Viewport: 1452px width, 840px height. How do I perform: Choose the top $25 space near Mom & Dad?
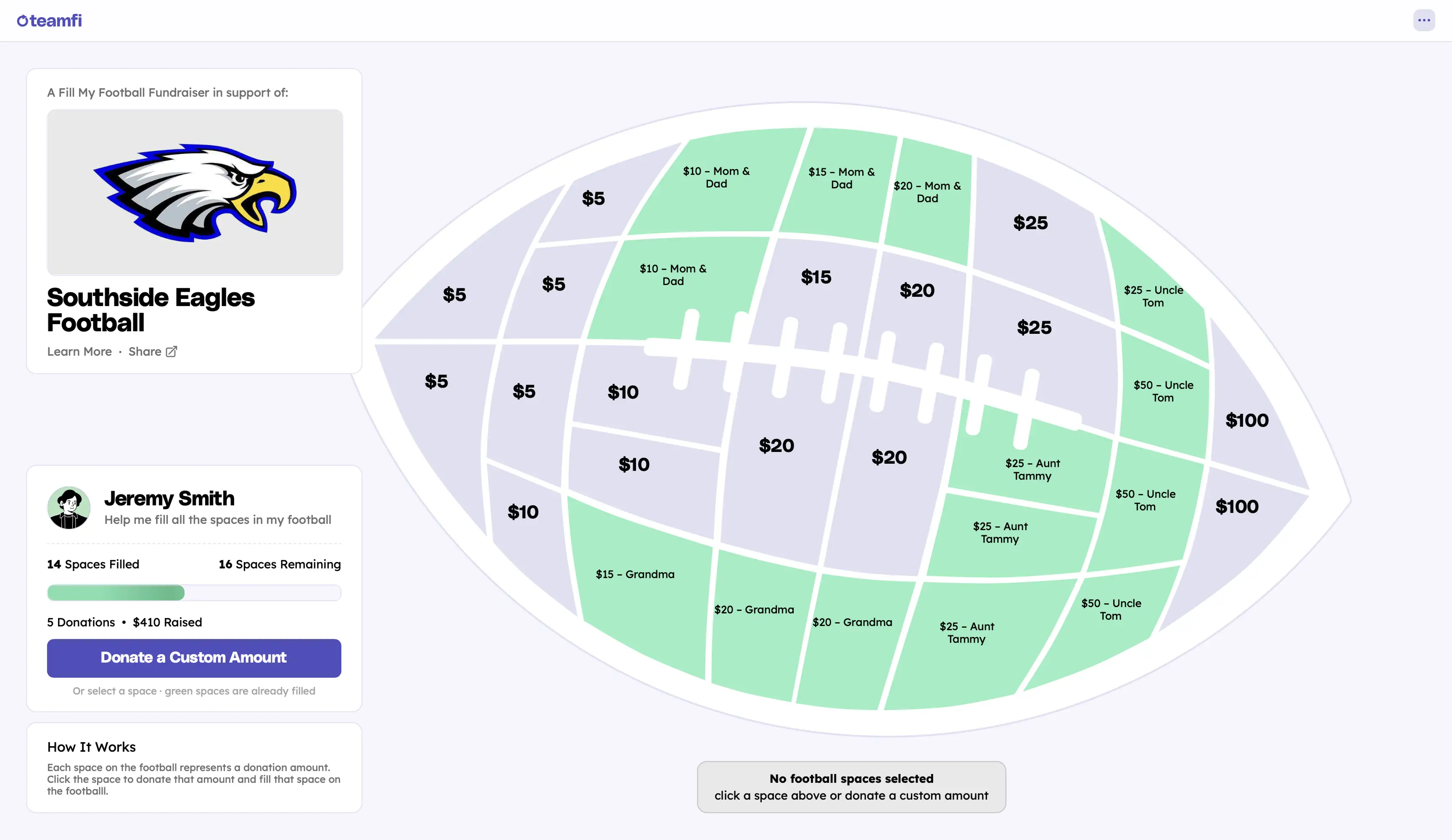click(x=1031, y=223)
